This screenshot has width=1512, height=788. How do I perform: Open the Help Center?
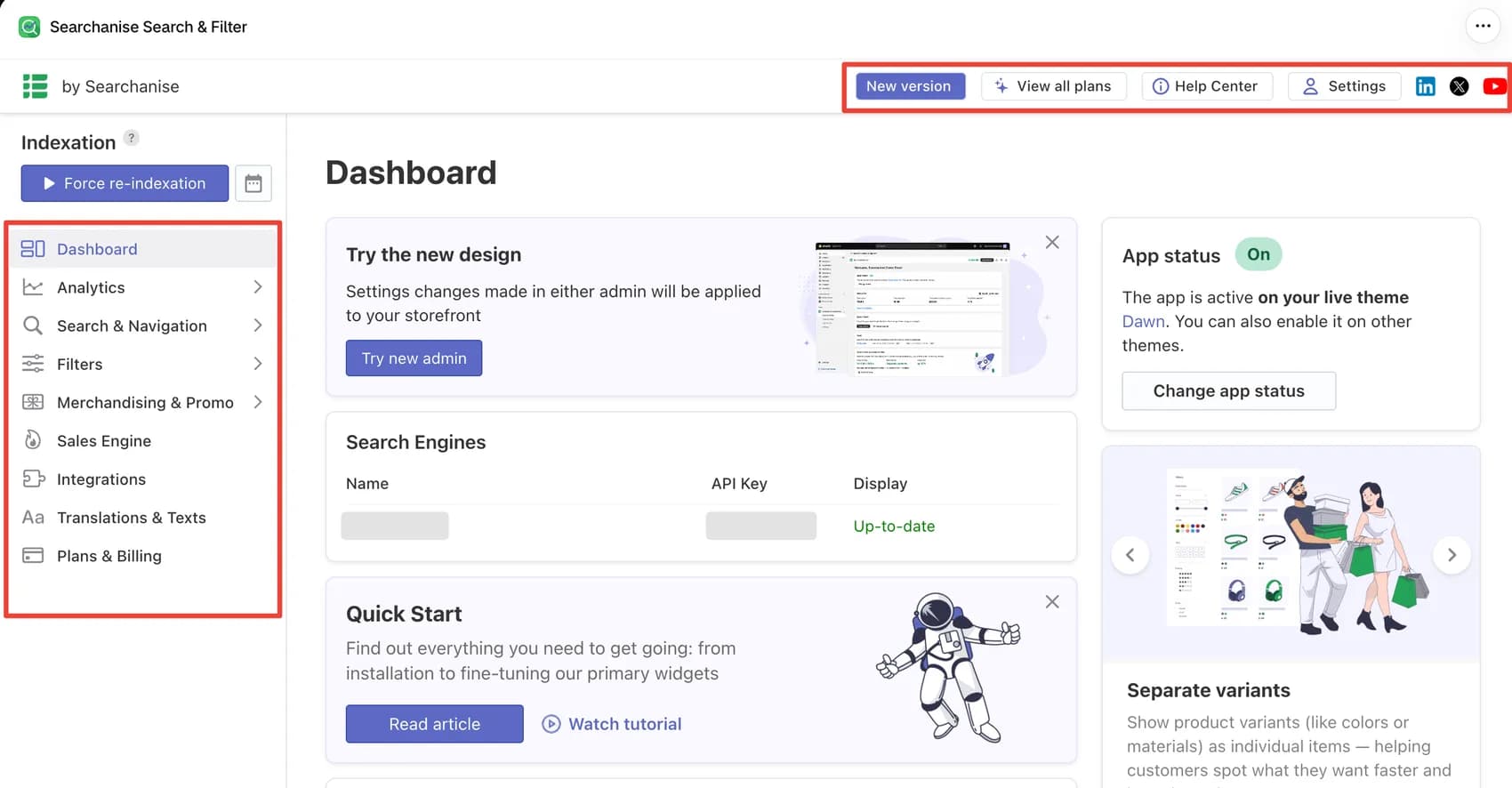1206,86
